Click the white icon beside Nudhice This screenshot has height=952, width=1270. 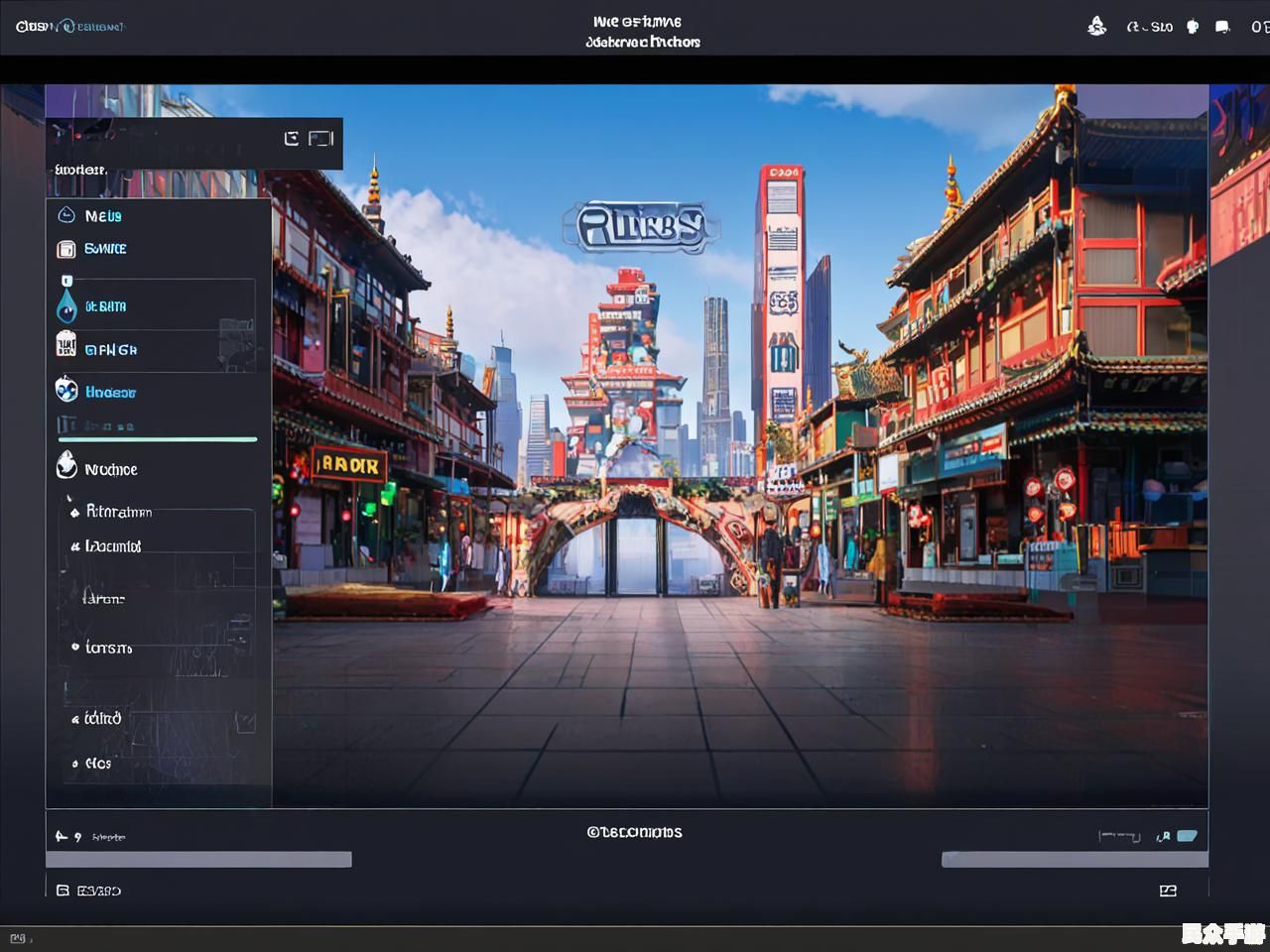[x=66, y=465]
